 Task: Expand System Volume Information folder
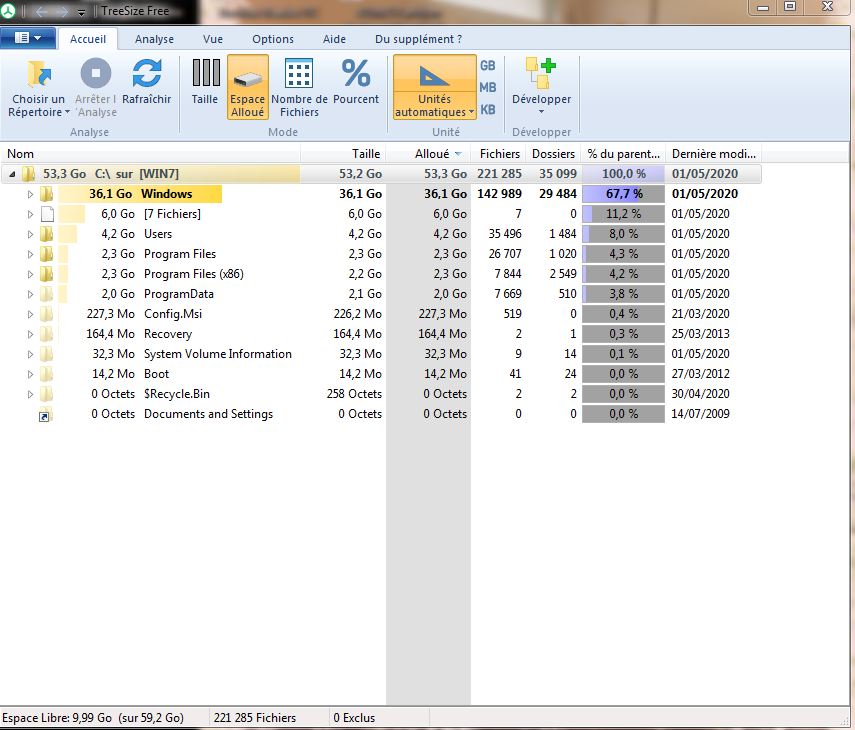(31, 354)
